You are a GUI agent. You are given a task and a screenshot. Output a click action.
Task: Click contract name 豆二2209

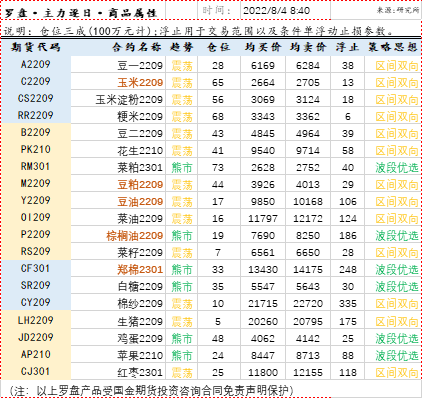pyautogui.click(x=140, y=134)
